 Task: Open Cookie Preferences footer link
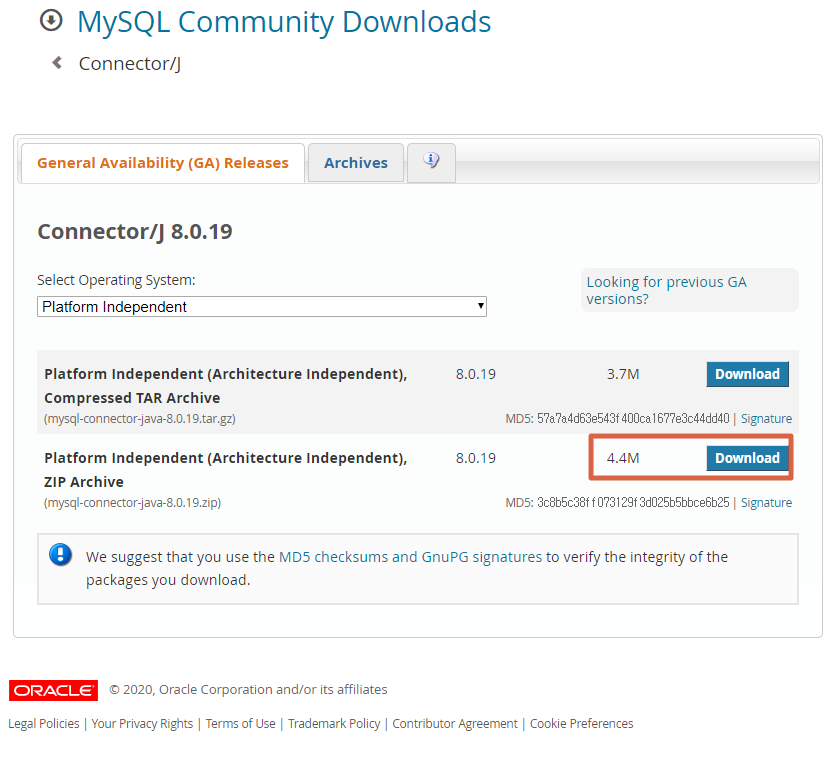tap(581, 724)
